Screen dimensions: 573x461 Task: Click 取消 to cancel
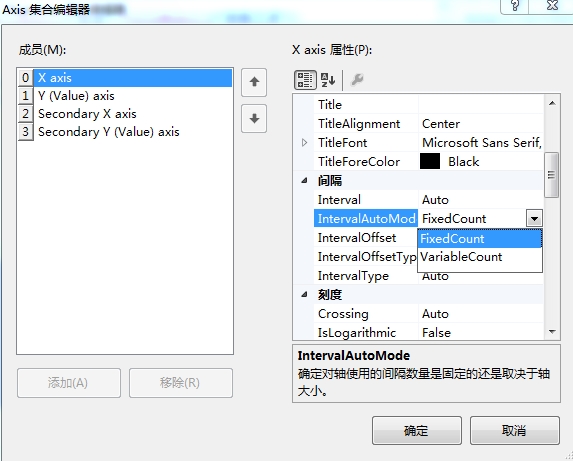pyautogui.click(x=515, y=430)
